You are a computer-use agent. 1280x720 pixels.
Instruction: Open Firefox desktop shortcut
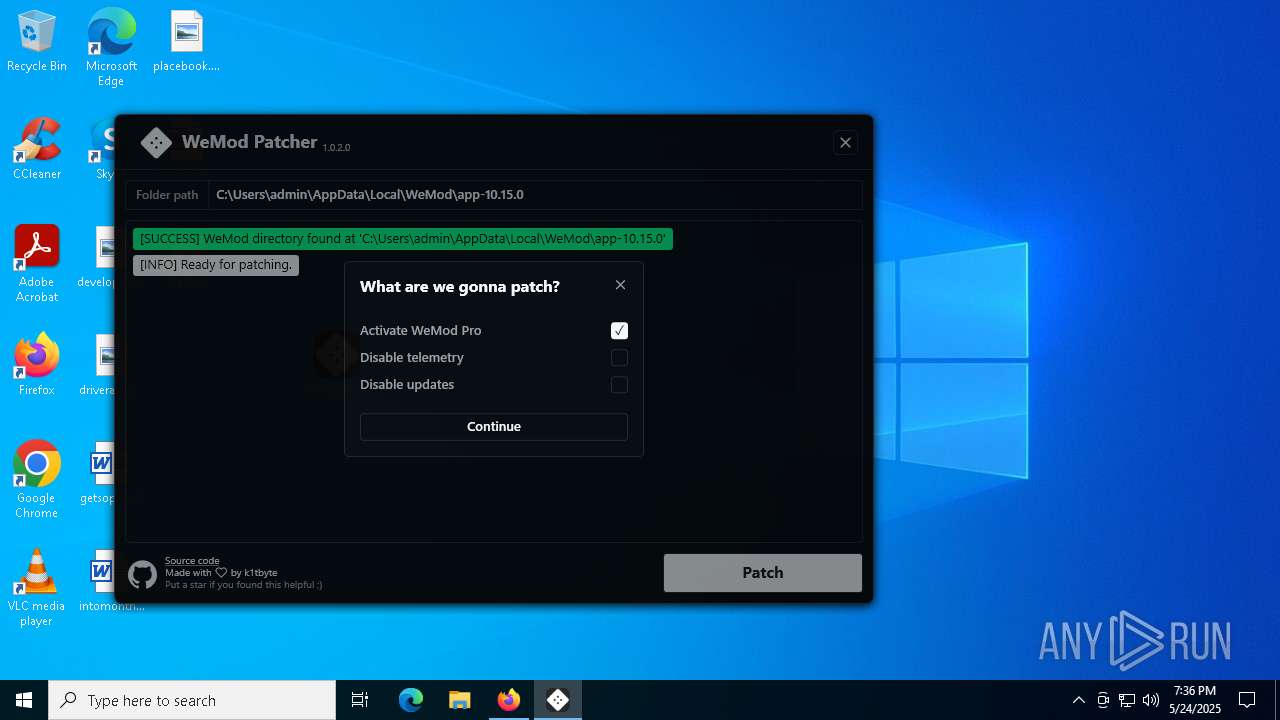click(x=37, y=365)
